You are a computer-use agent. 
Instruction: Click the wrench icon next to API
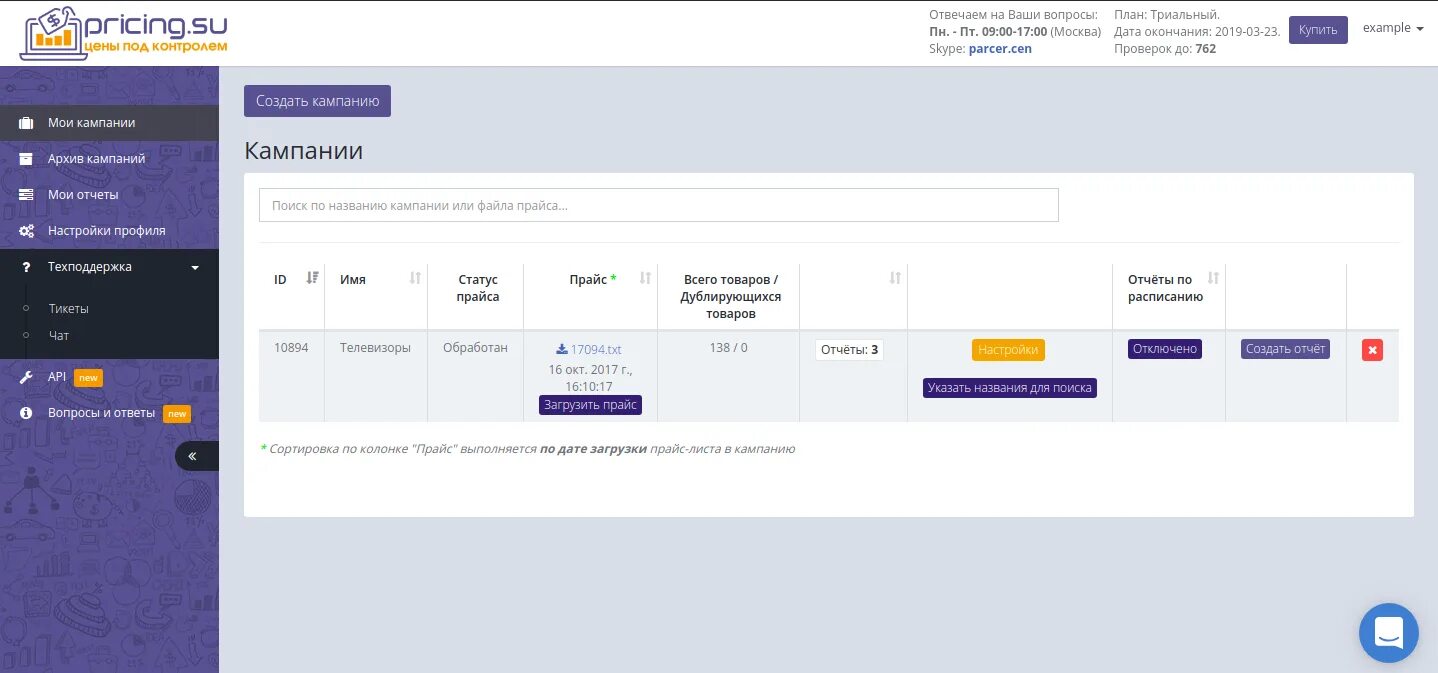pos(25,377)
